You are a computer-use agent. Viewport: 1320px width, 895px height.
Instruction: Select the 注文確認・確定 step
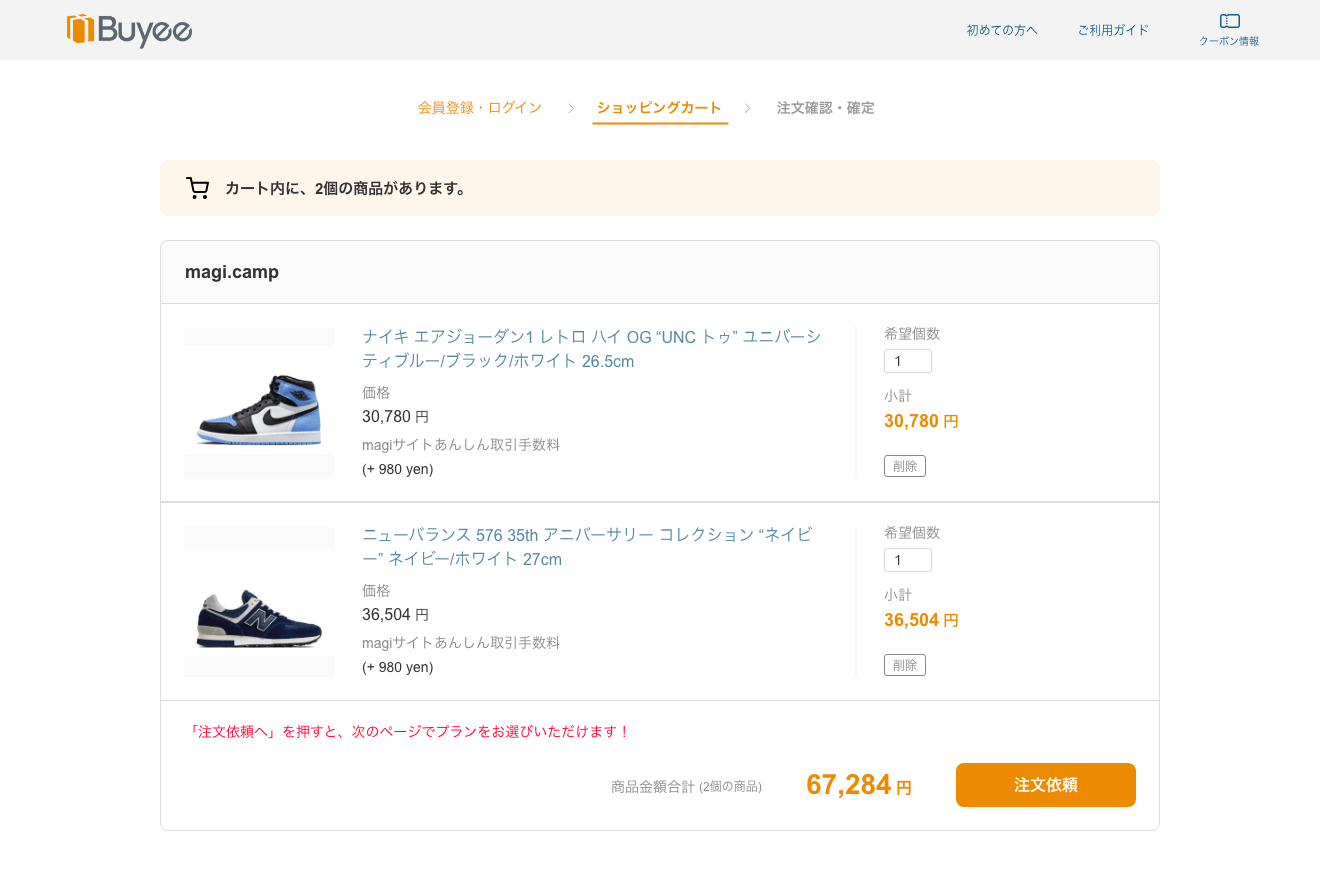(x=826, y=108)
